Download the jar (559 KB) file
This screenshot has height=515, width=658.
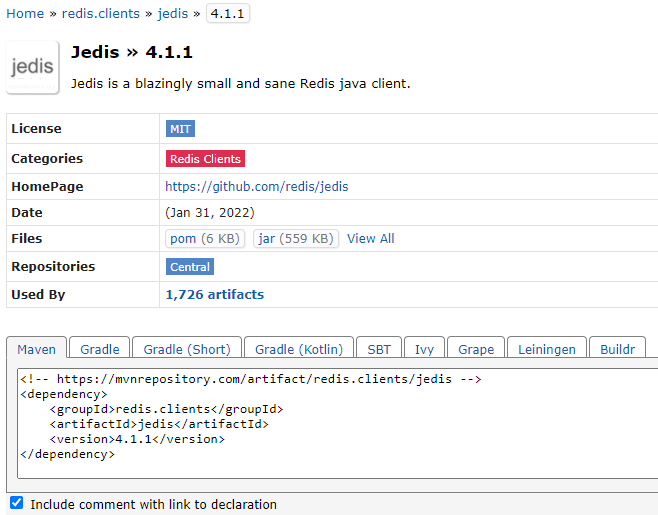point(296,238)
